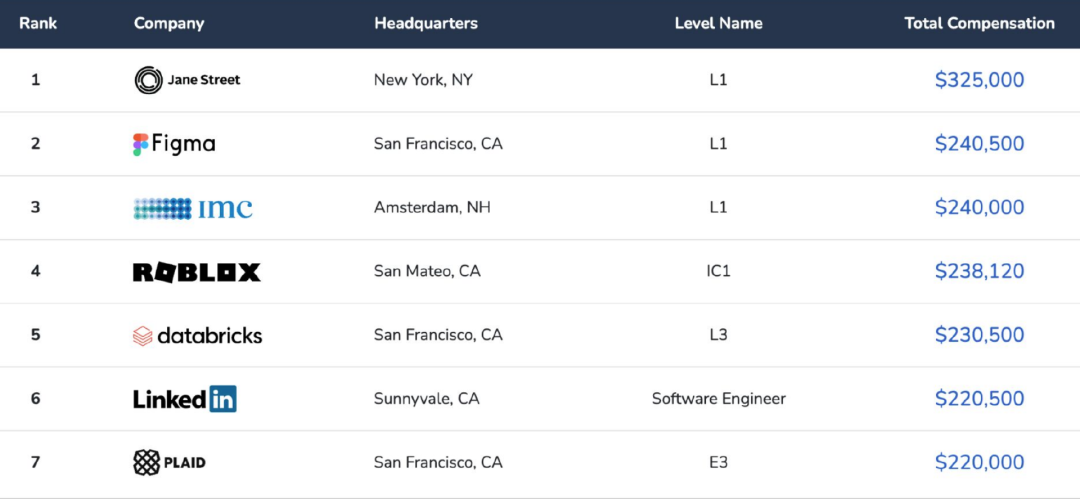Click the Company column header
This screenshot has width=1080, height=499.
tap(169, 23)
